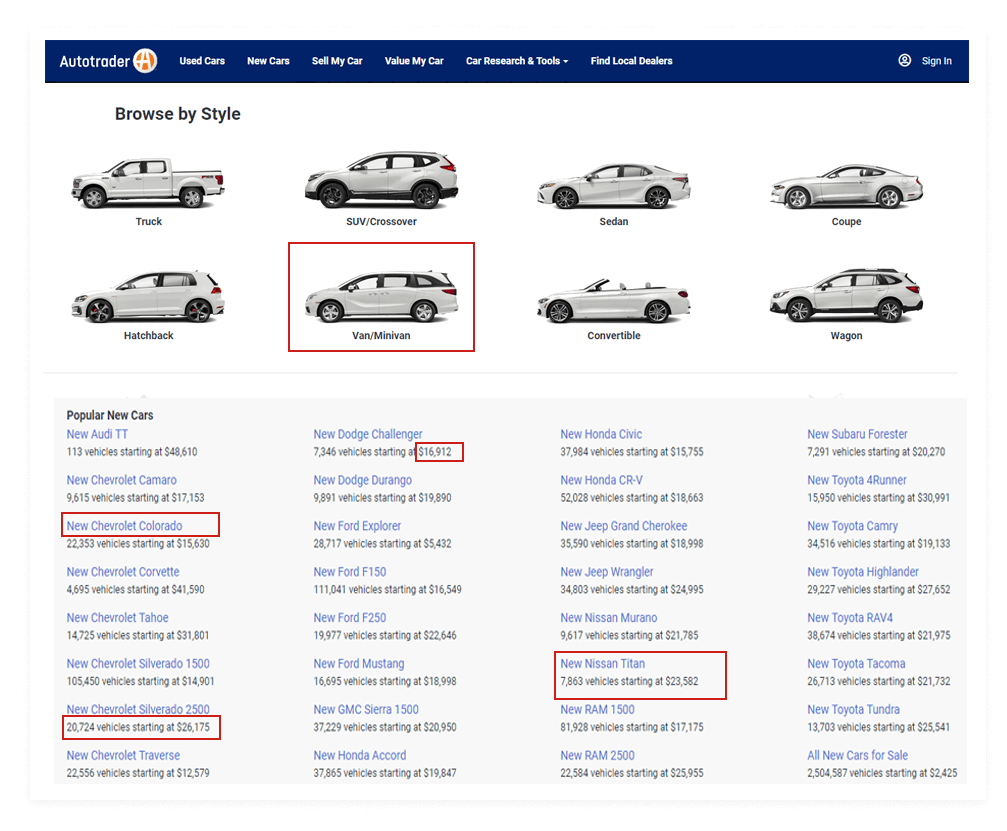Choose the Hatchback style image

[x=148, y=297]
